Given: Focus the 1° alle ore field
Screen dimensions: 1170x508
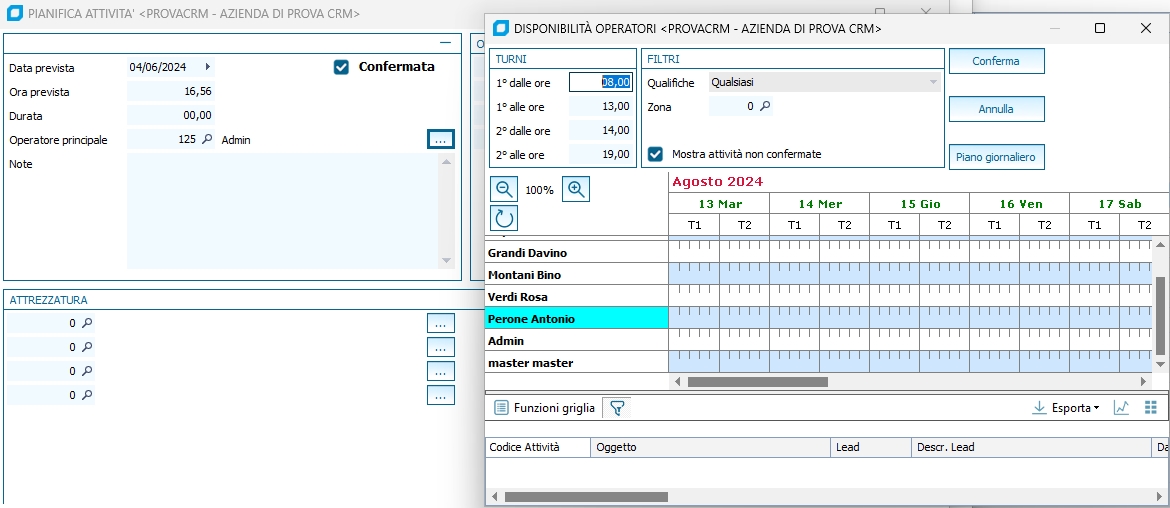Looking at the screenshot, I should 601,106.
